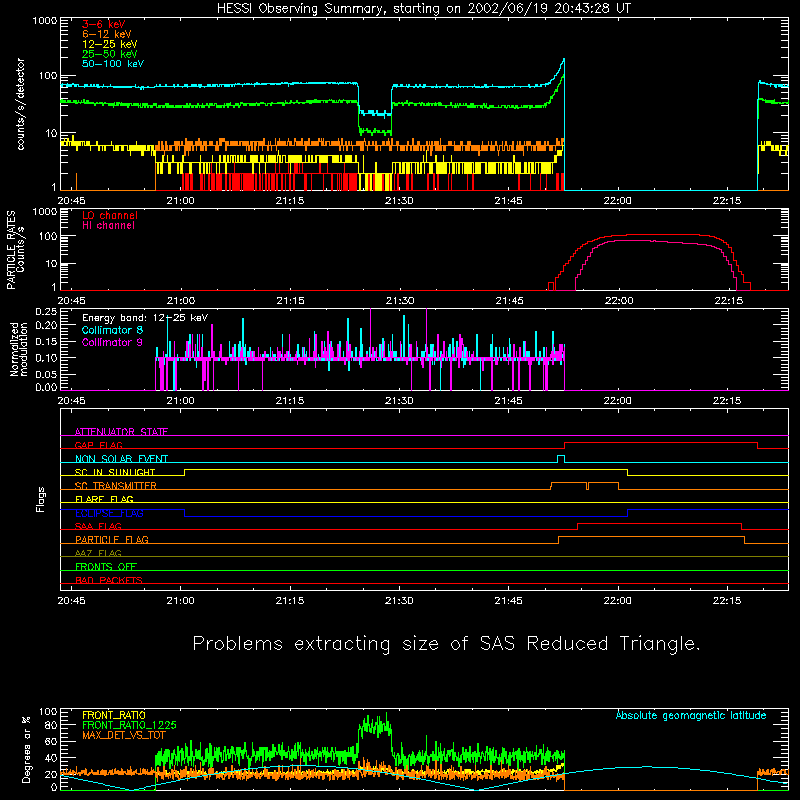Select the Collimator 9 legend entry
800x800 pixels.
click(x=112, y=342)
